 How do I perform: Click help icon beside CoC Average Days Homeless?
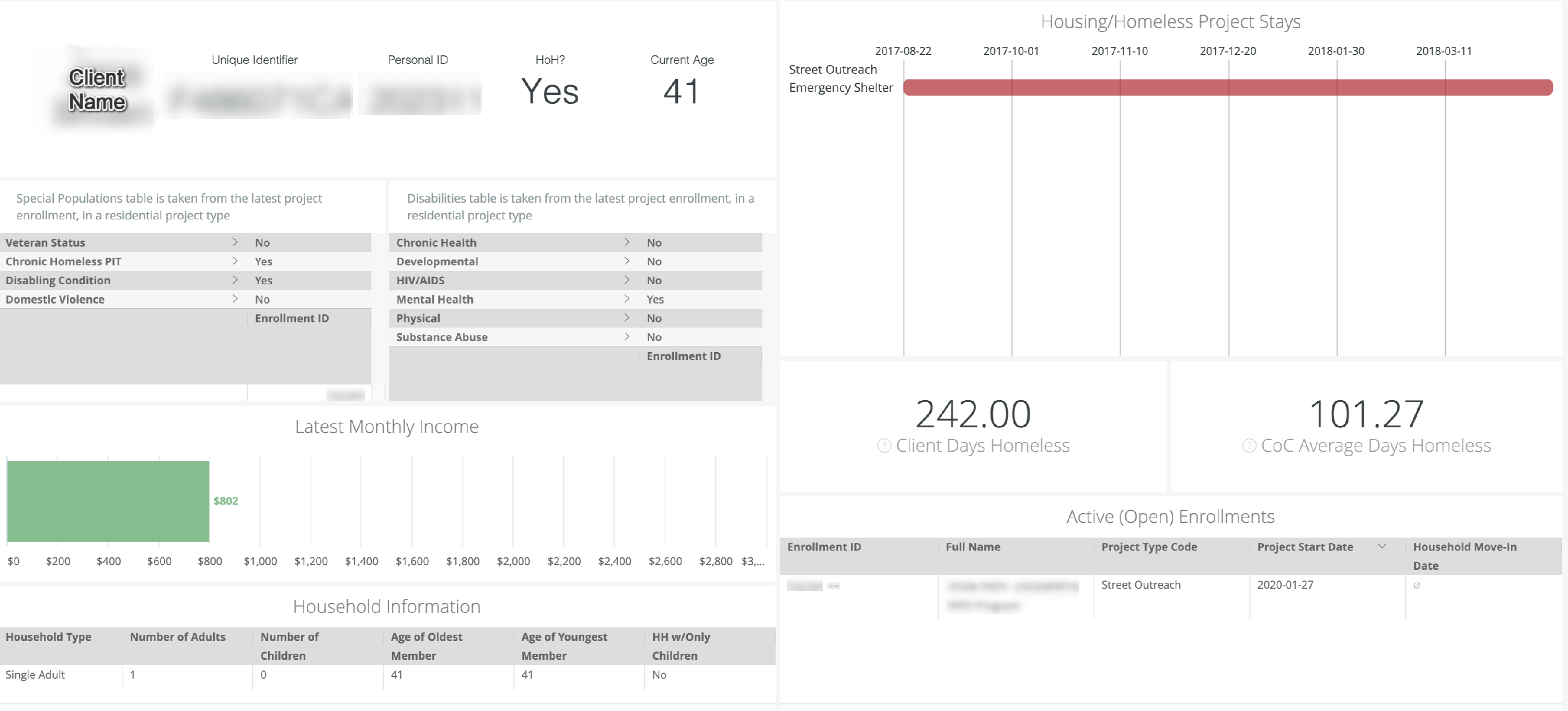pyautogui.click(x=1249, y=446)
